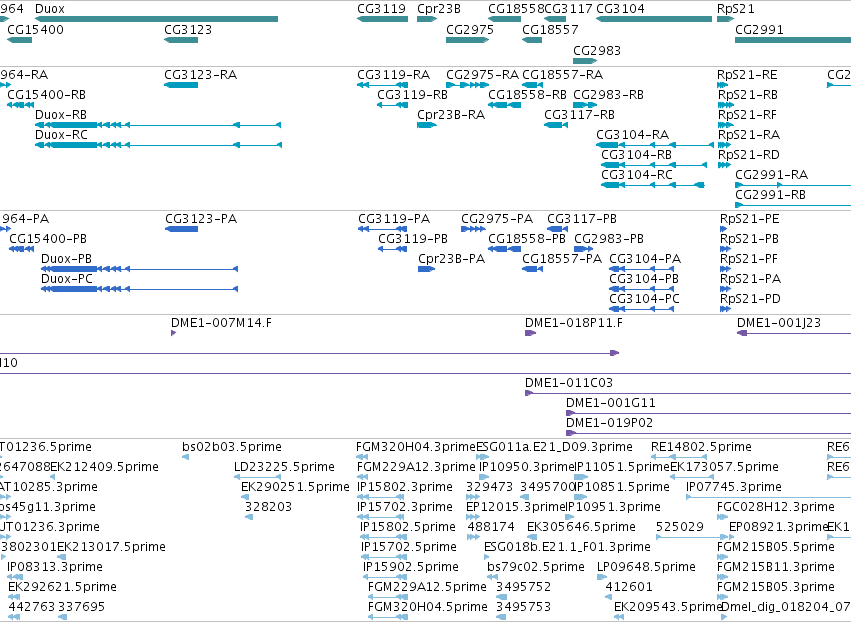
Task: Click EST LD23225.5prime
Action: 284,467
